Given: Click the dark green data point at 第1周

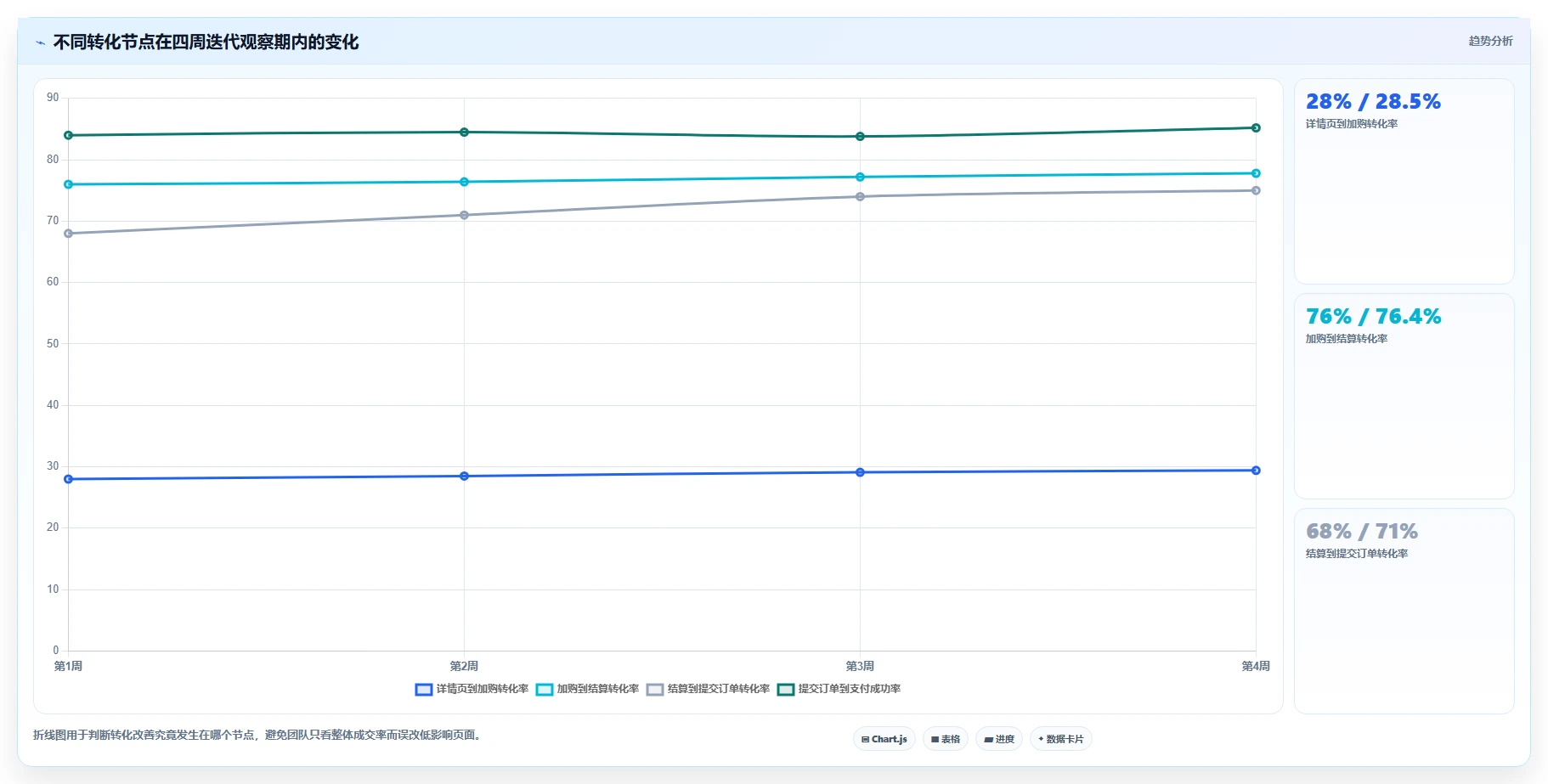Looking at the screenshot, I should coord(68,135).
